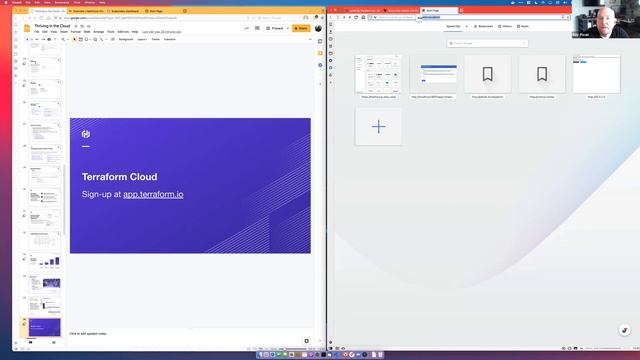Switch to filmstrip view icon at bottom left
This screenshot has width=640, height=360.
pos(31,343)
